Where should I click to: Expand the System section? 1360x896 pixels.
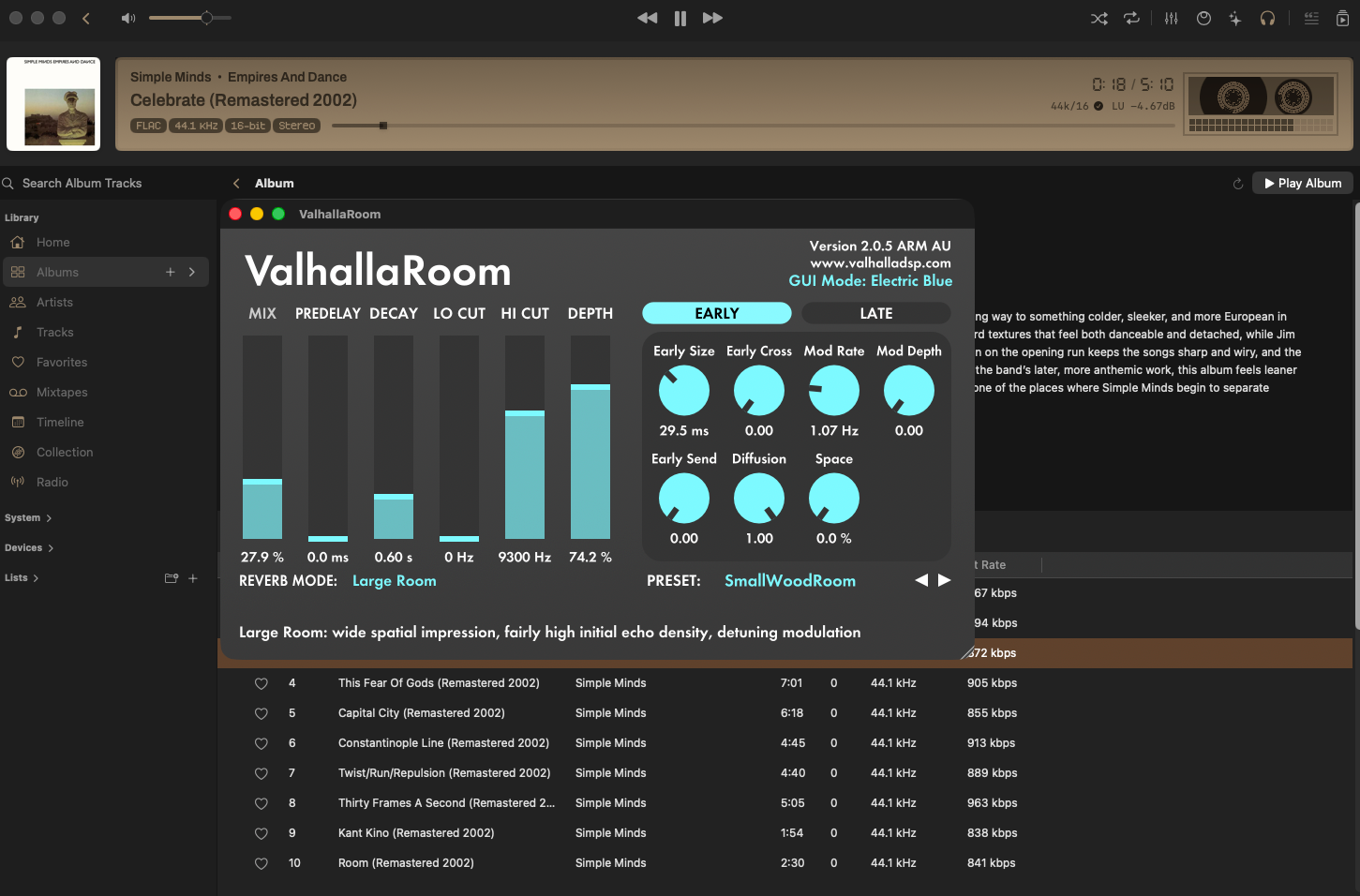(28, 518)
